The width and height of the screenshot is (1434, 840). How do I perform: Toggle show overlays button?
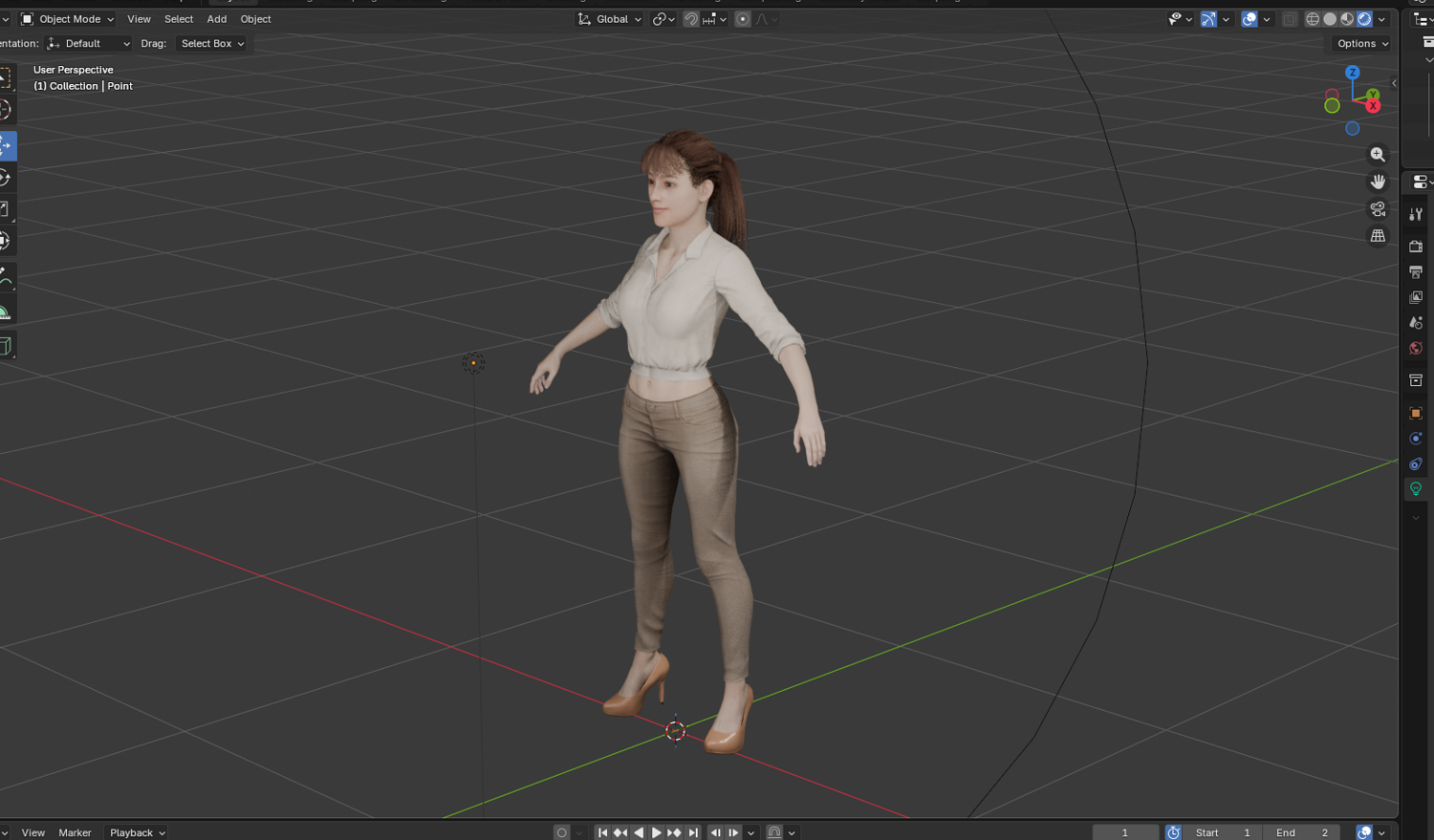tap(1249, 19)
